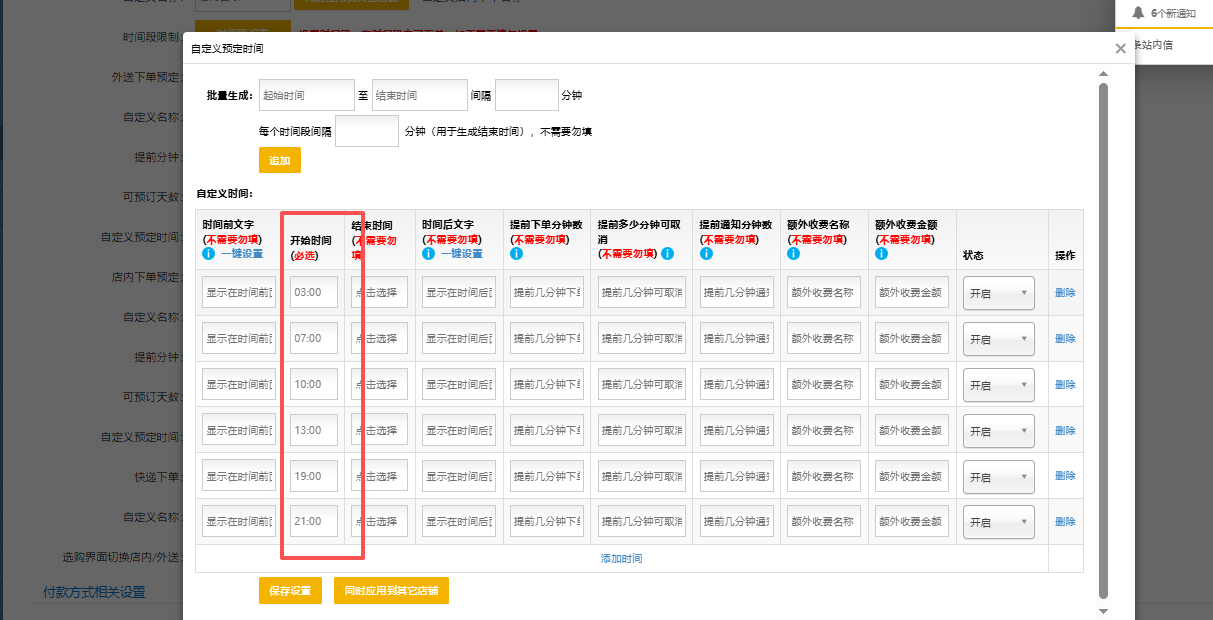The width and height of the screenshot is (1213, 620).
Task: Select the 07:00 start time field
Action: coord(314,339)
